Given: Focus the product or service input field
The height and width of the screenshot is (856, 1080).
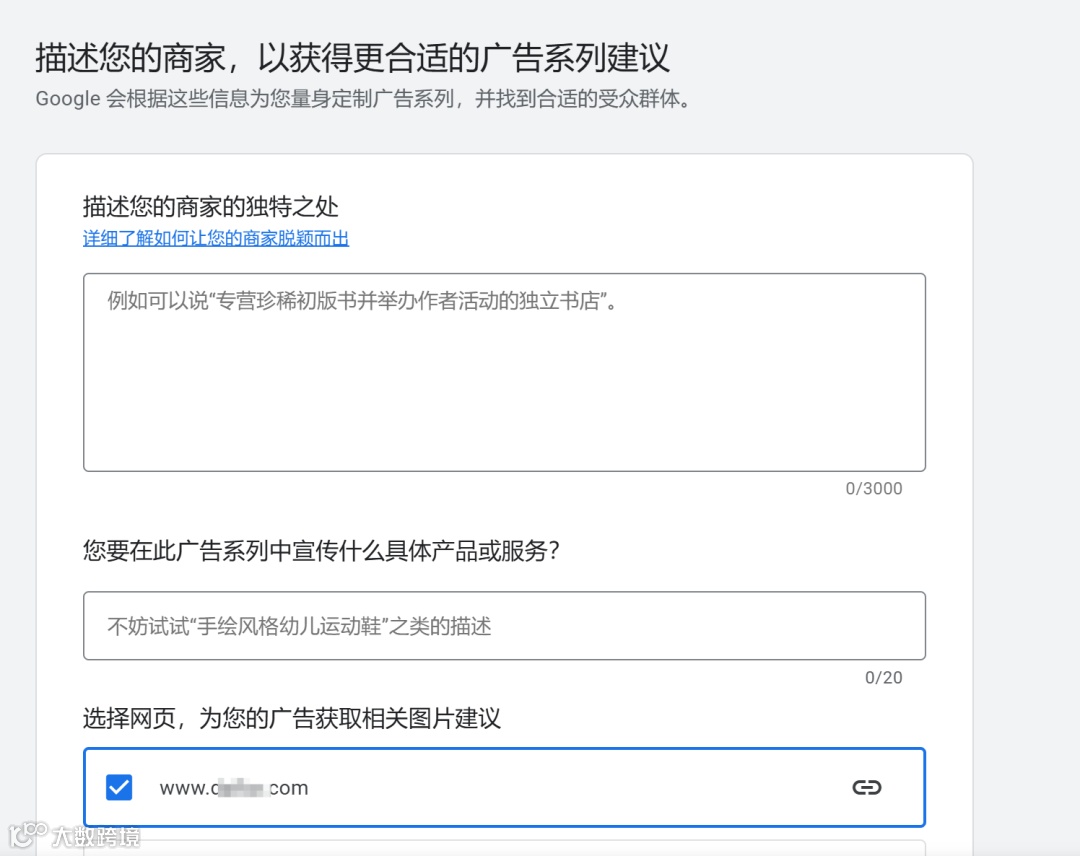Looking at the screenshot, I should pos(504,625).
